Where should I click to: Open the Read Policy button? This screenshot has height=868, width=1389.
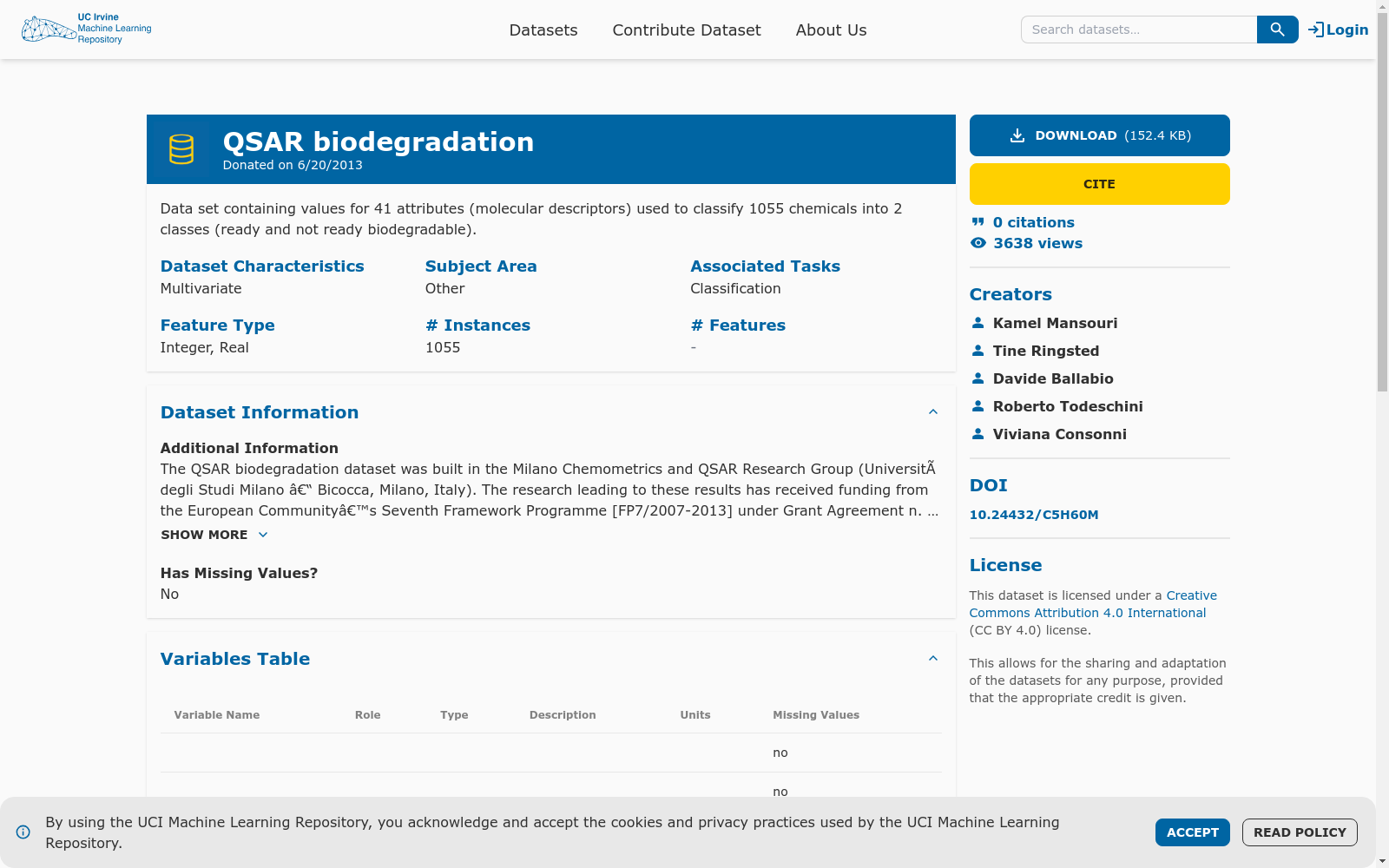tap(1300, 832)
